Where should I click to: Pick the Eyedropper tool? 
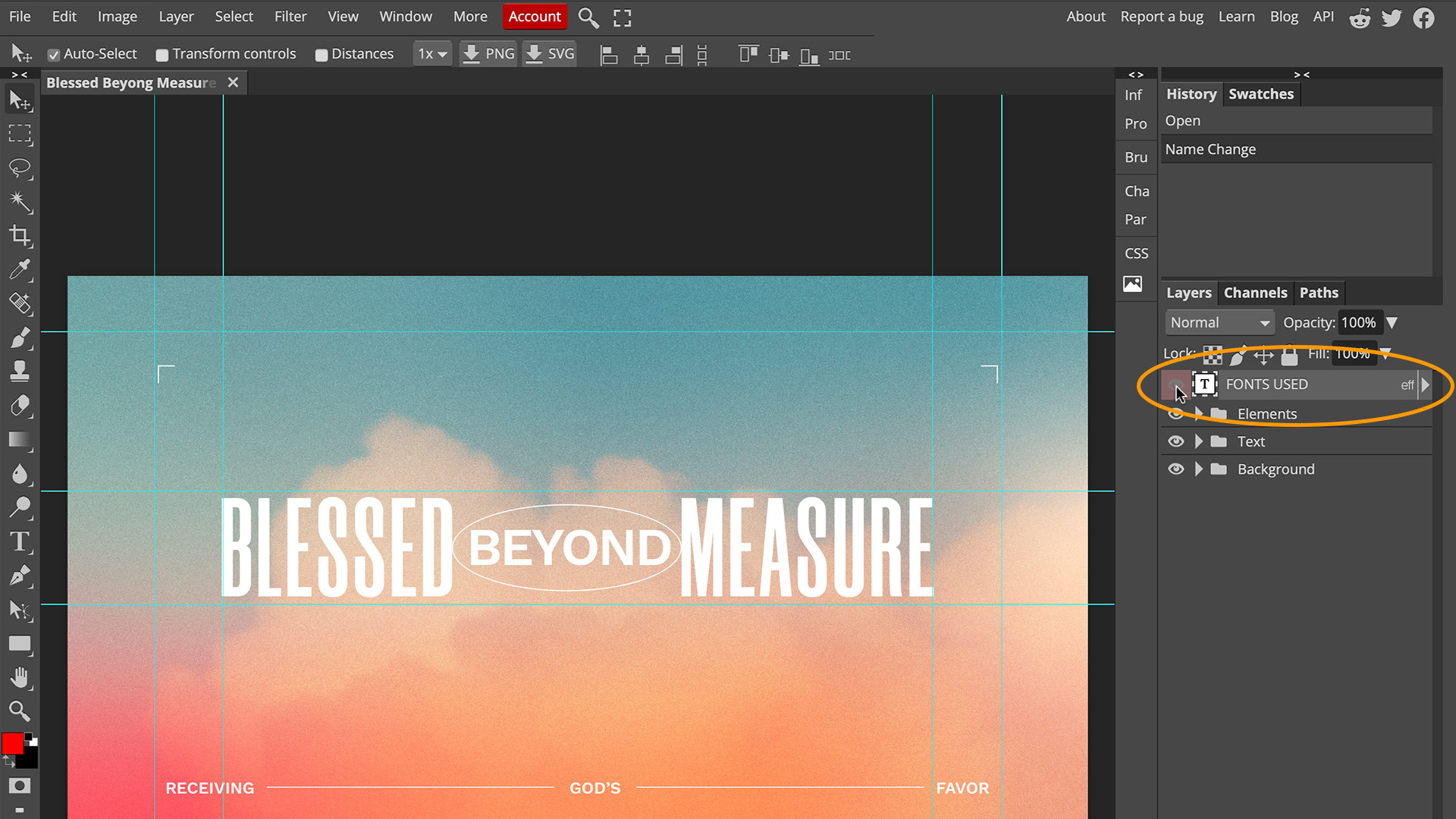pos(20,269)
